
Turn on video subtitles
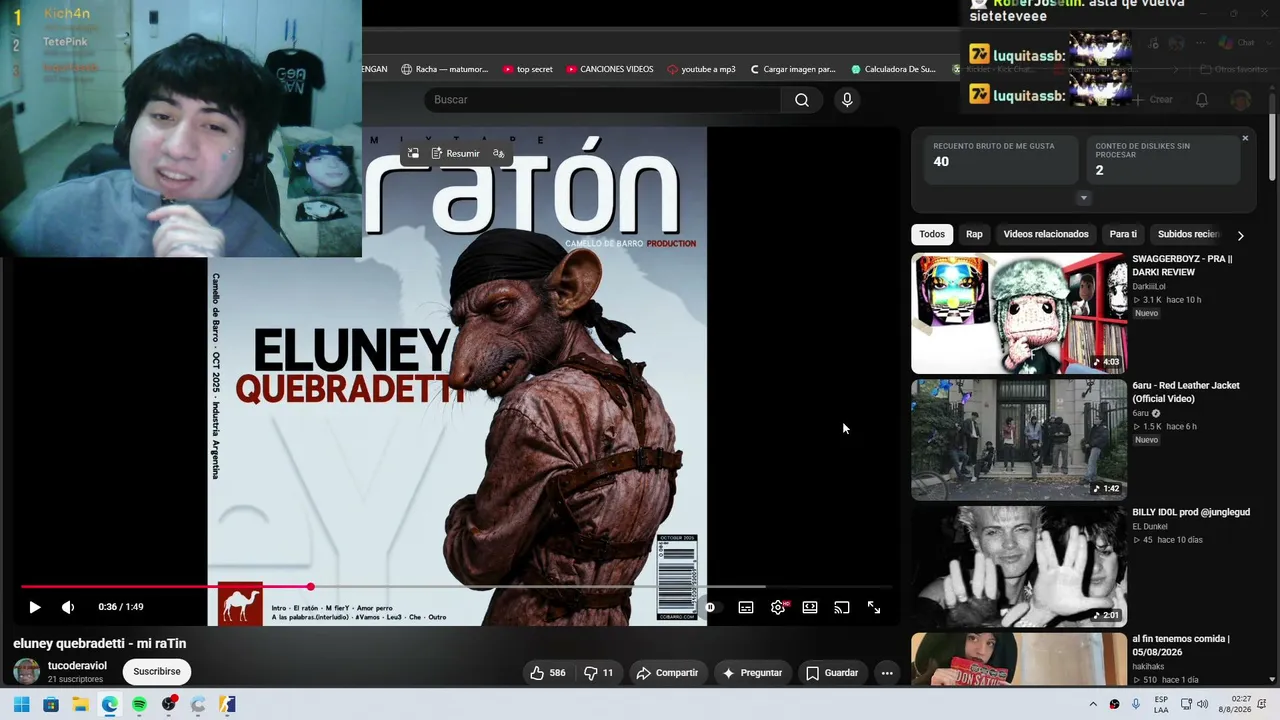point(746,607)
